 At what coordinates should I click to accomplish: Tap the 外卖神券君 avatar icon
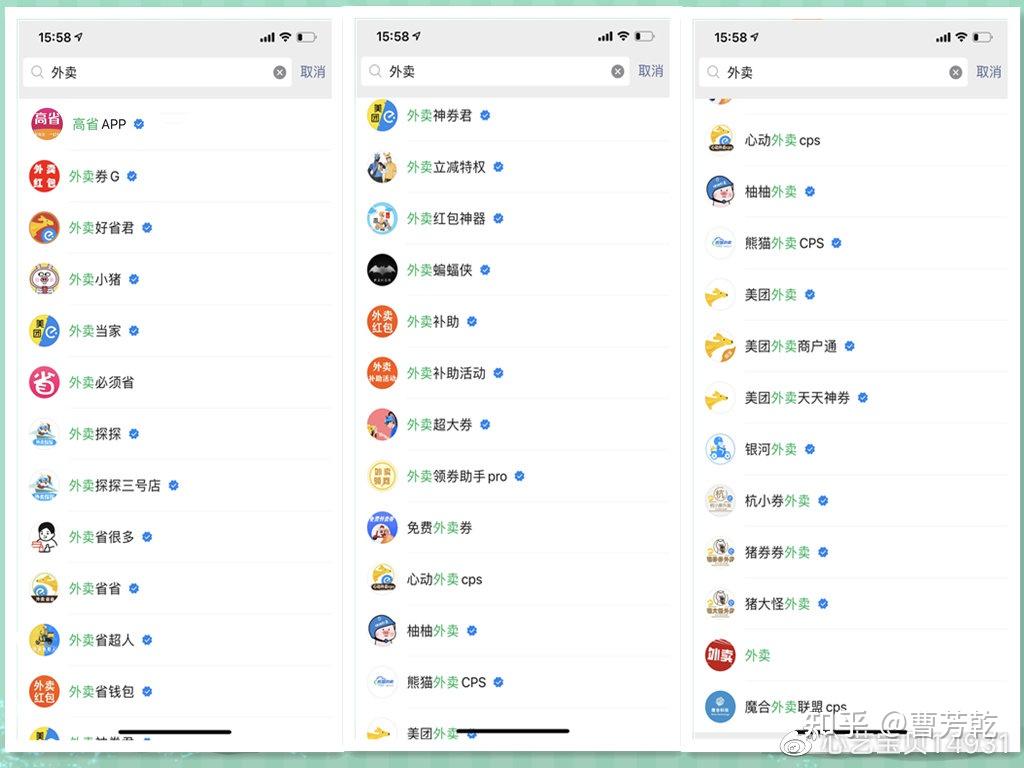382,115
